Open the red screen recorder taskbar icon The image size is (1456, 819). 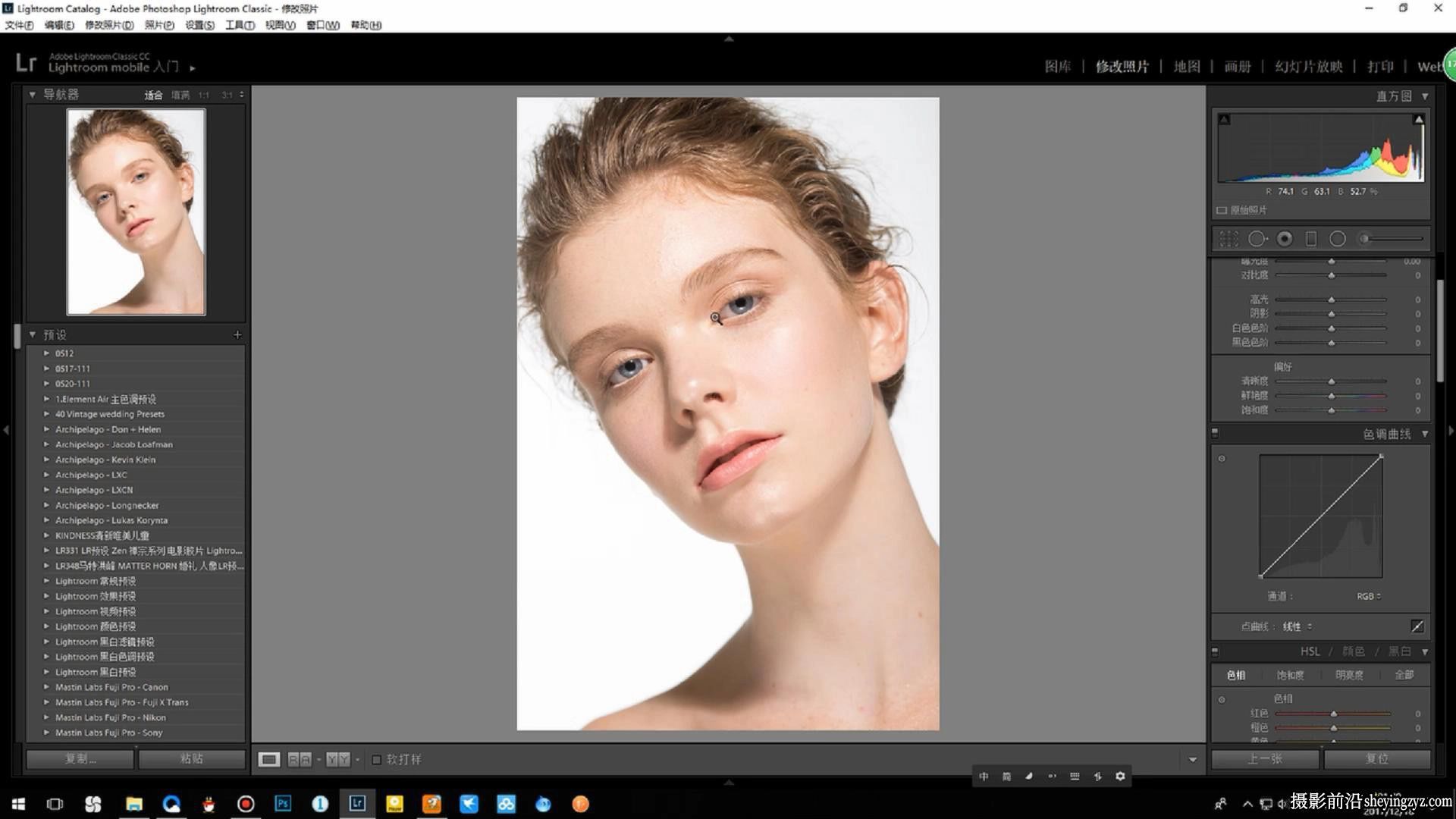pyautogui.click(x=246, y=804)
